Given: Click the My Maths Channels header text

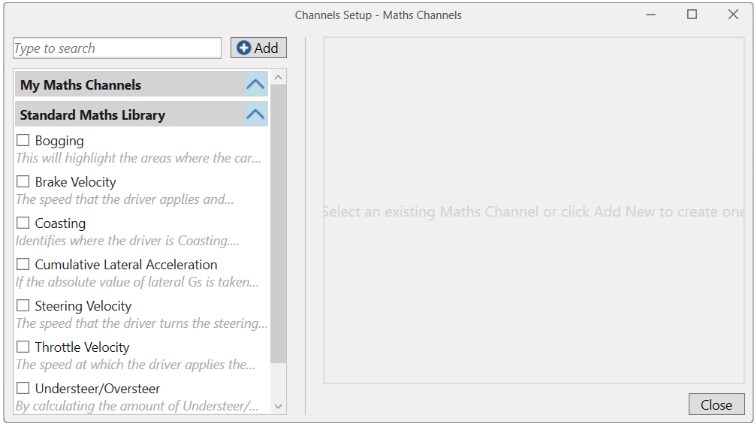Looking at the screenshot, I should click(x=80, y=85).
